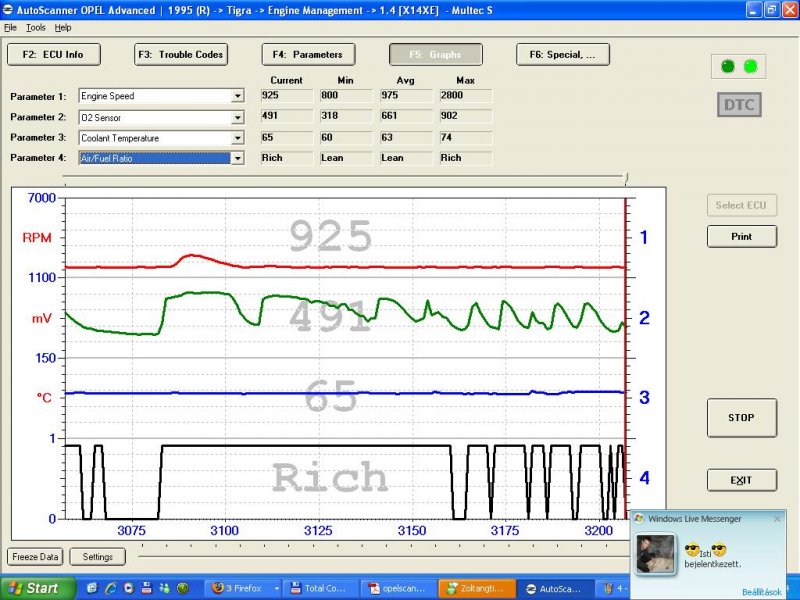Click the RPM axis unit label

coord(37,238)
